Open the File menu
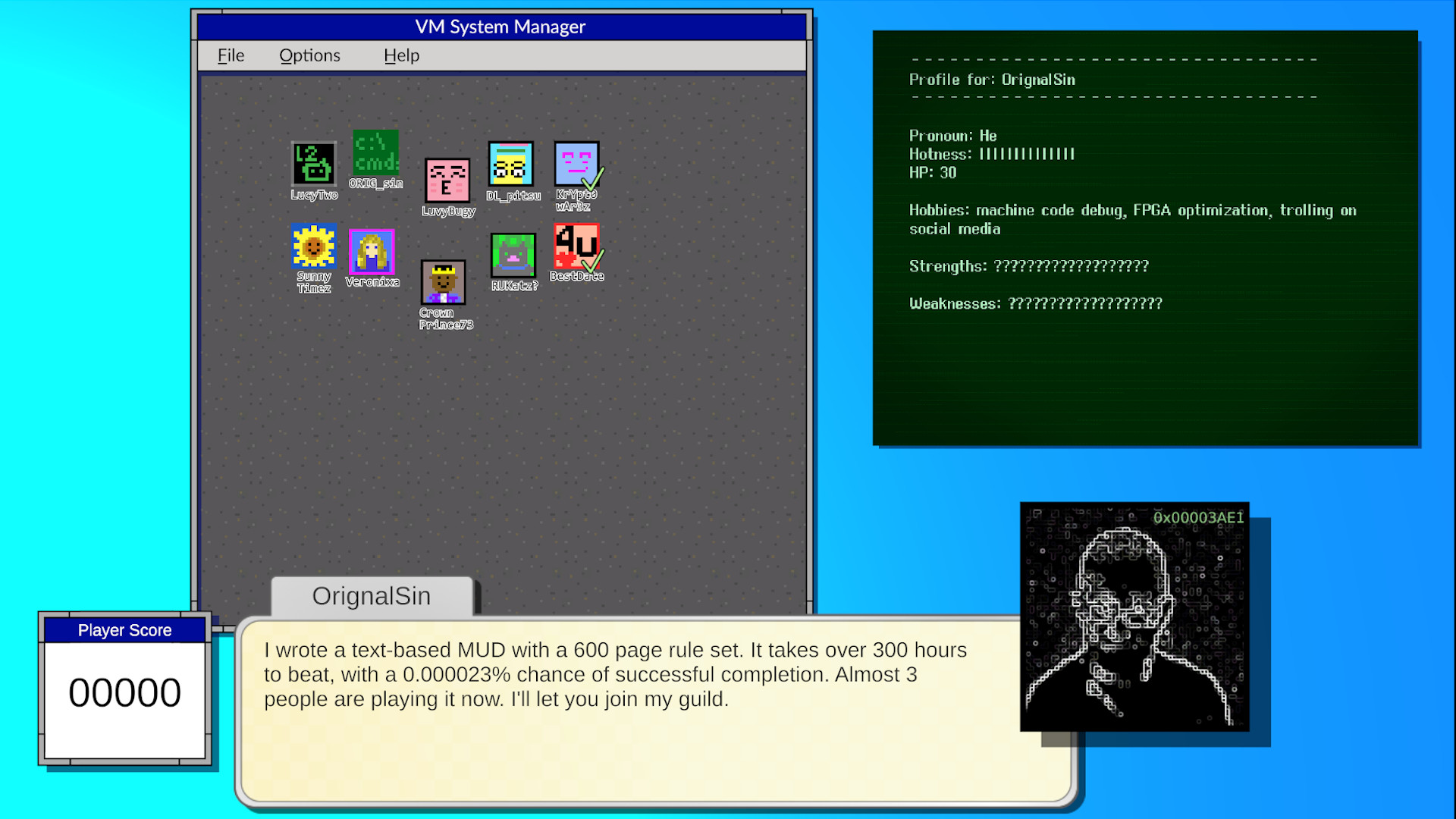 pyautogui.click(x=231, y=55)
